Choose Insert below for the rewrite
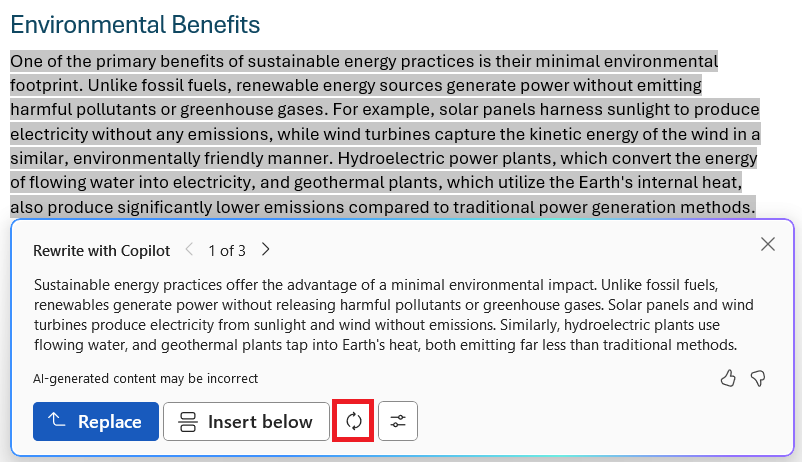Viewport: 802px width, 462px height. [246, 421]
